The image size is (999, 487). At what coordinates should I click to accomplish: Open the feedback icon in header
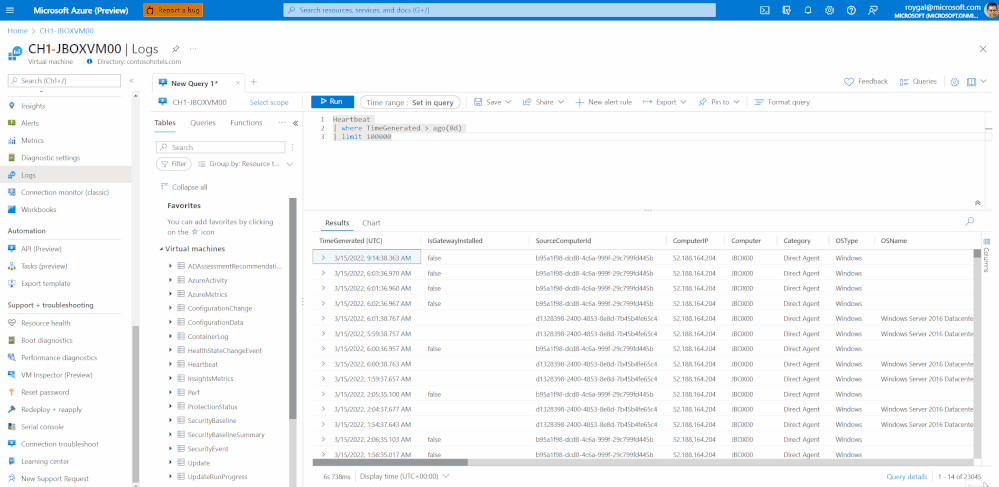(873, 10)
